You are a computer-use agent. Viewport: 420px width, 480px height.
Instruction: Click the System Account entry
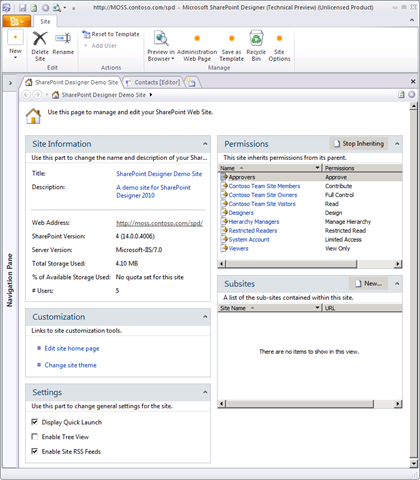point(249,239)
